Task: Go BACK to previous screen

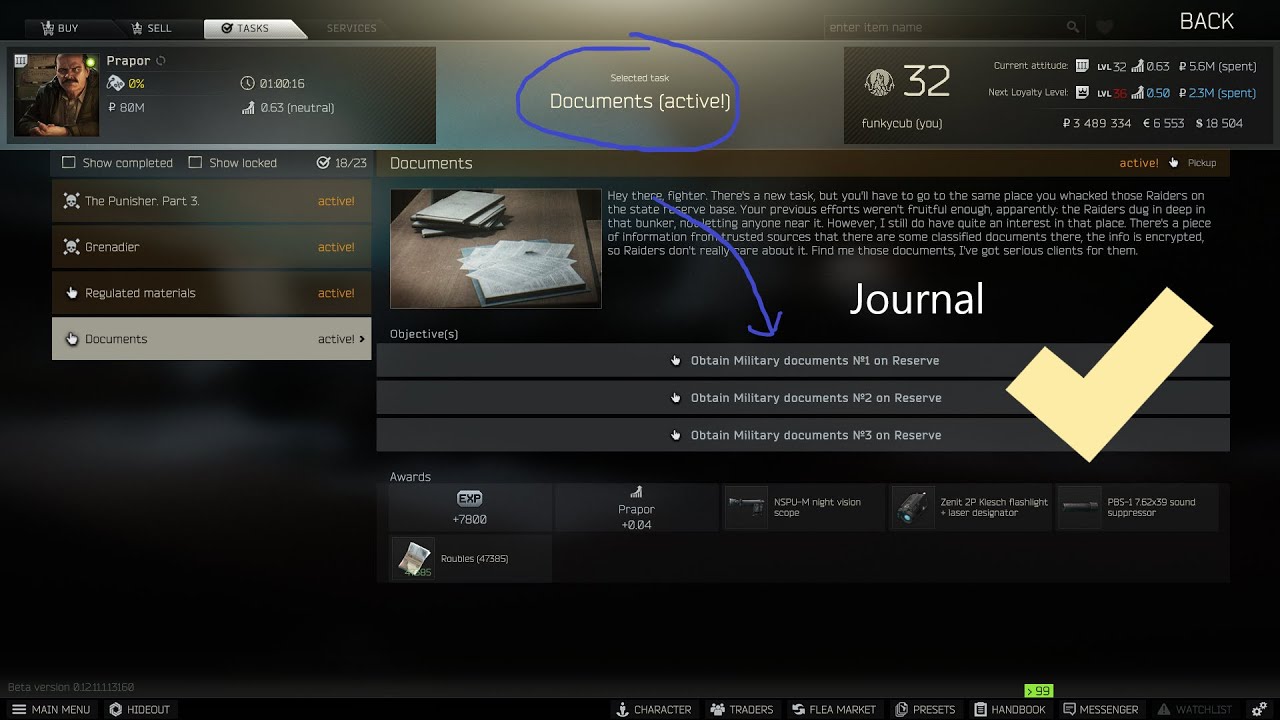Action: tap(1206, 21)
